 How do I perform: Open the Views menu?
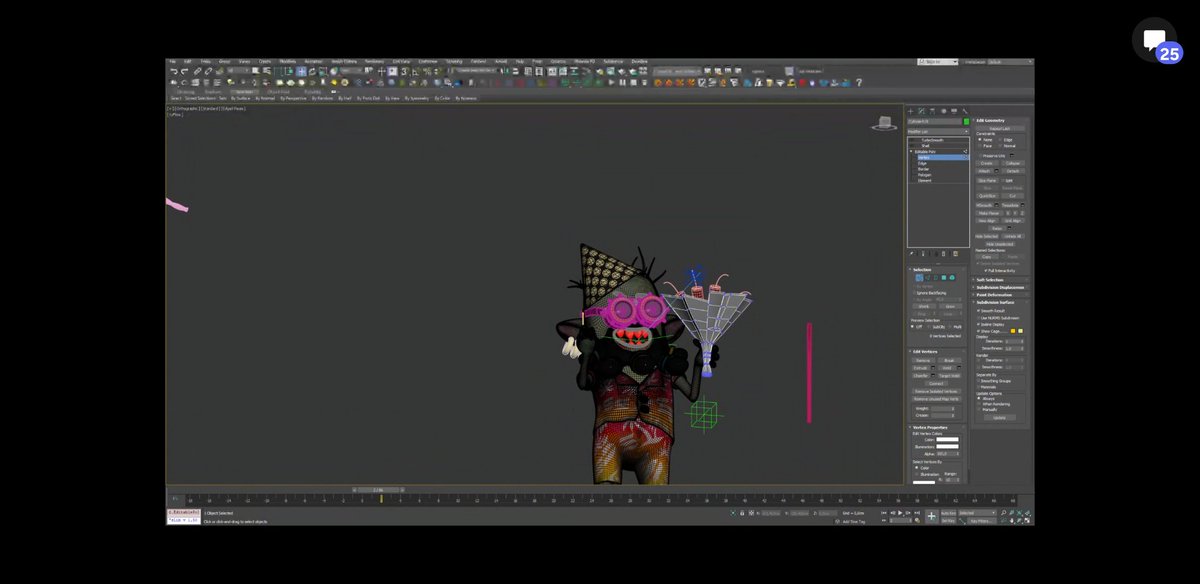click(244, 61)
